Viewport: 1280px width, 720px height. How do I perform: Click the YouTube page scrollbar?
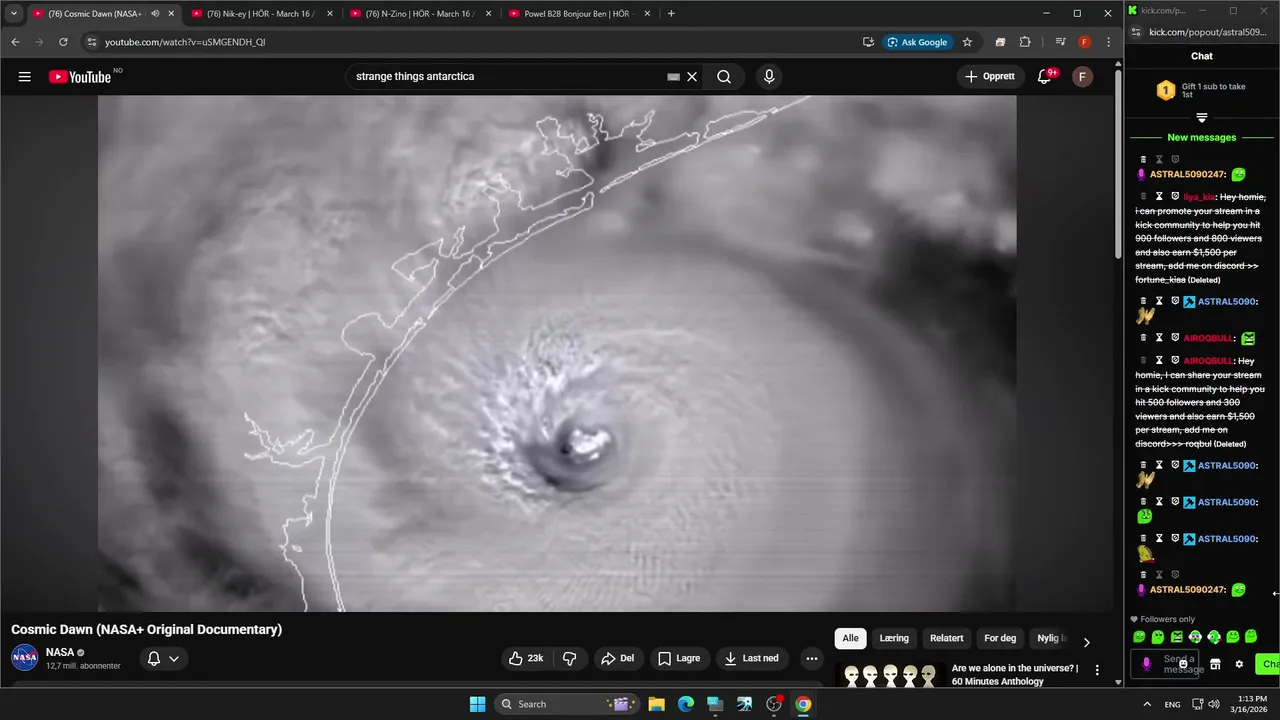1118,167
